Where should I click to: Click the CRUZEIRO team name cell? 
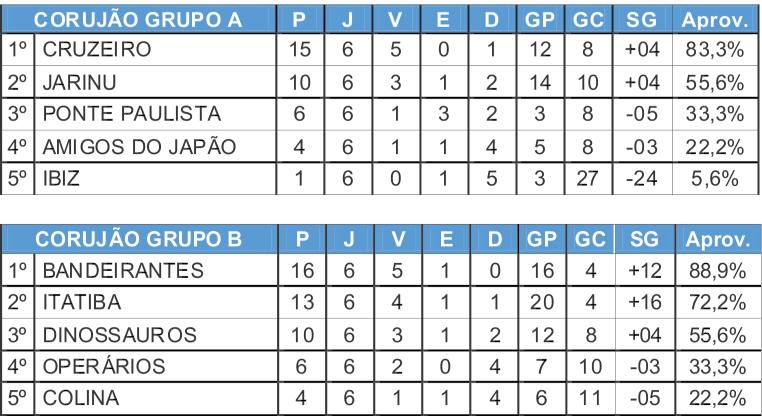[x=155, y=50]
